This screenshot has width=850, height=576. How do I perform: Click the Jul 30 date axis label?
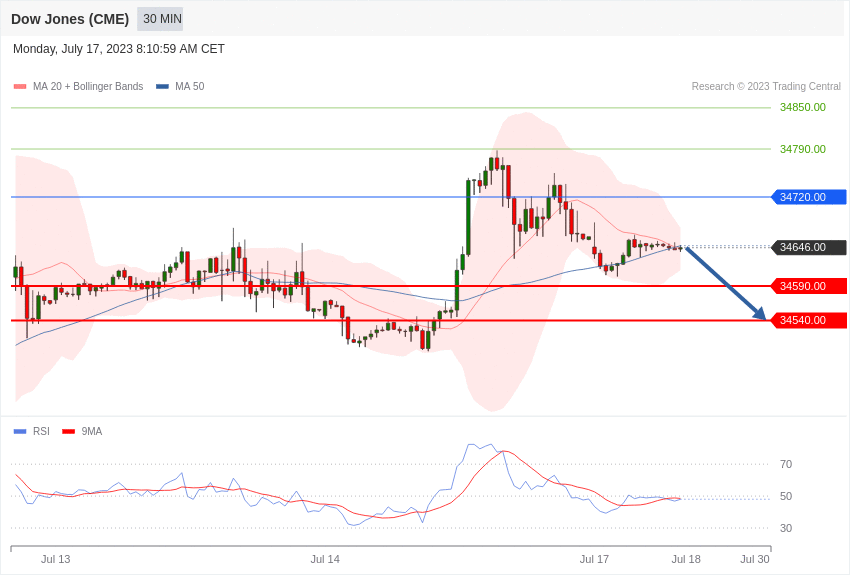pos(755,559)
